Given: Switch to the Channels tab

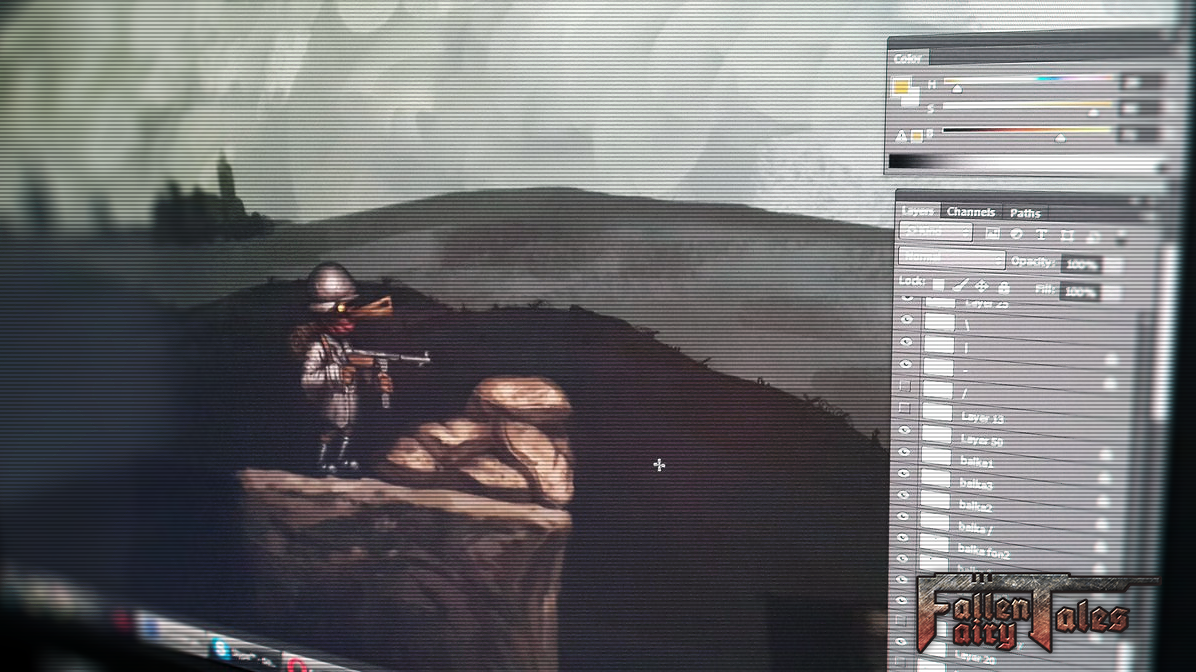Looking at the screenshot, I should click(970, 212).
